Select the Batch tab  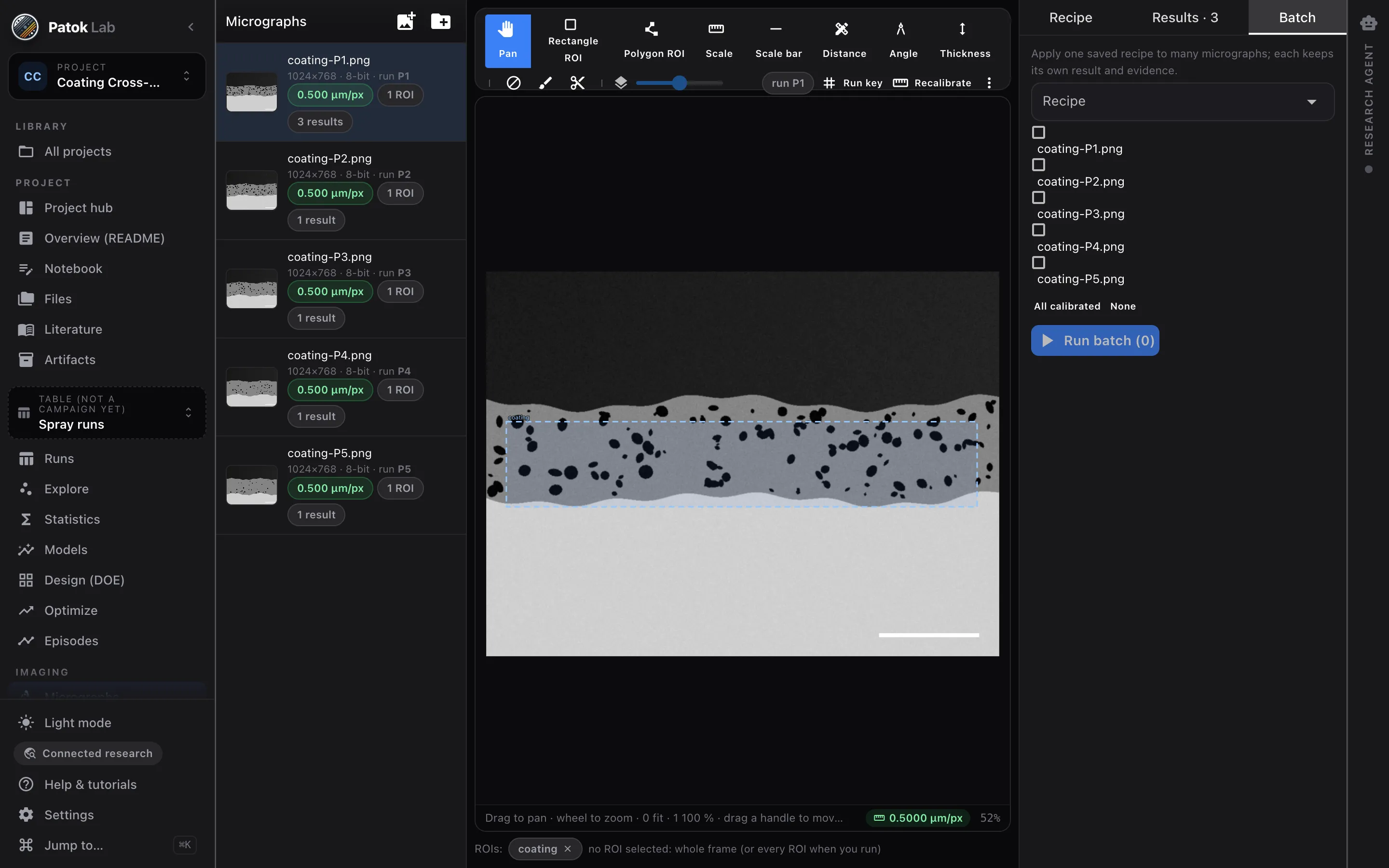pyautogui.click(x=1297, y=18)
